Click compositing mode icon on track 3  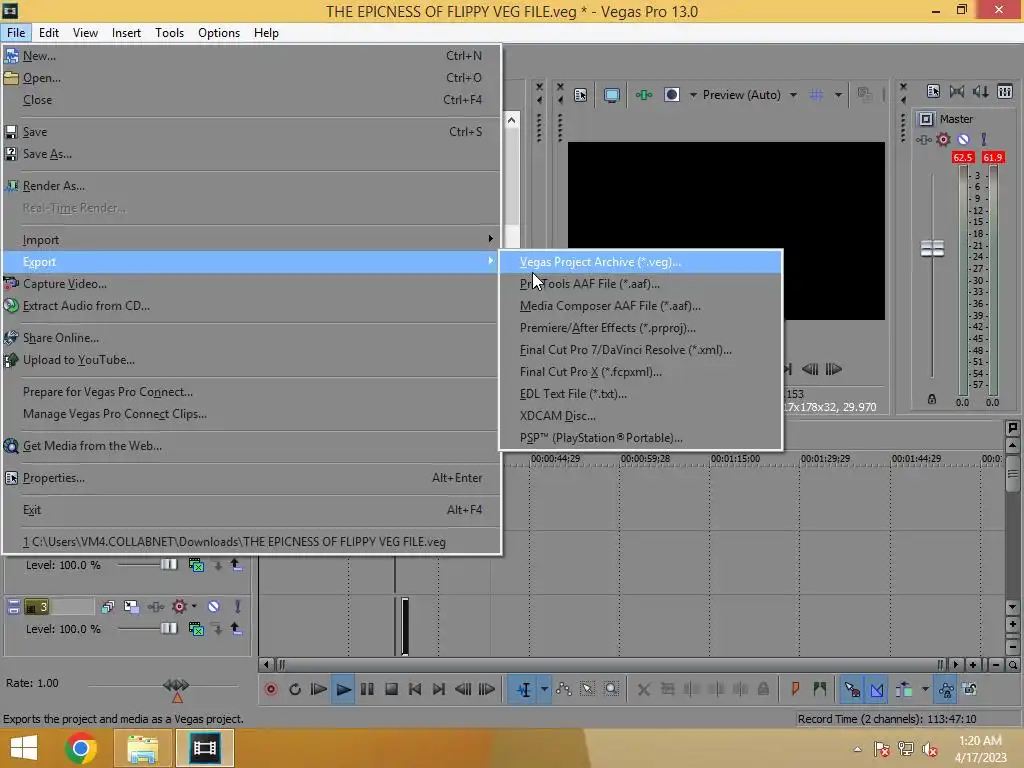[196, 629]
